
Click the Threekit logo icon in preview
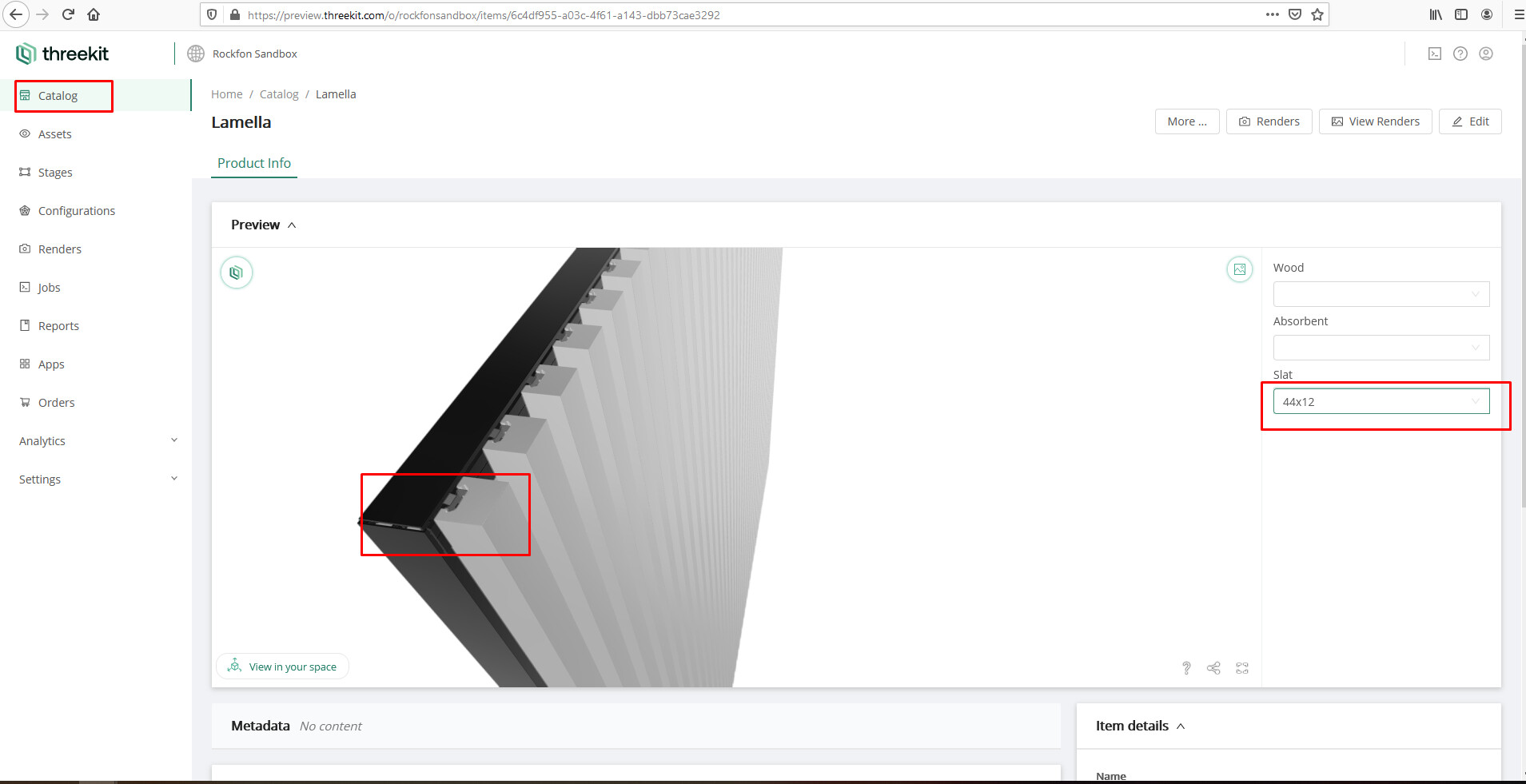point(236,273)
